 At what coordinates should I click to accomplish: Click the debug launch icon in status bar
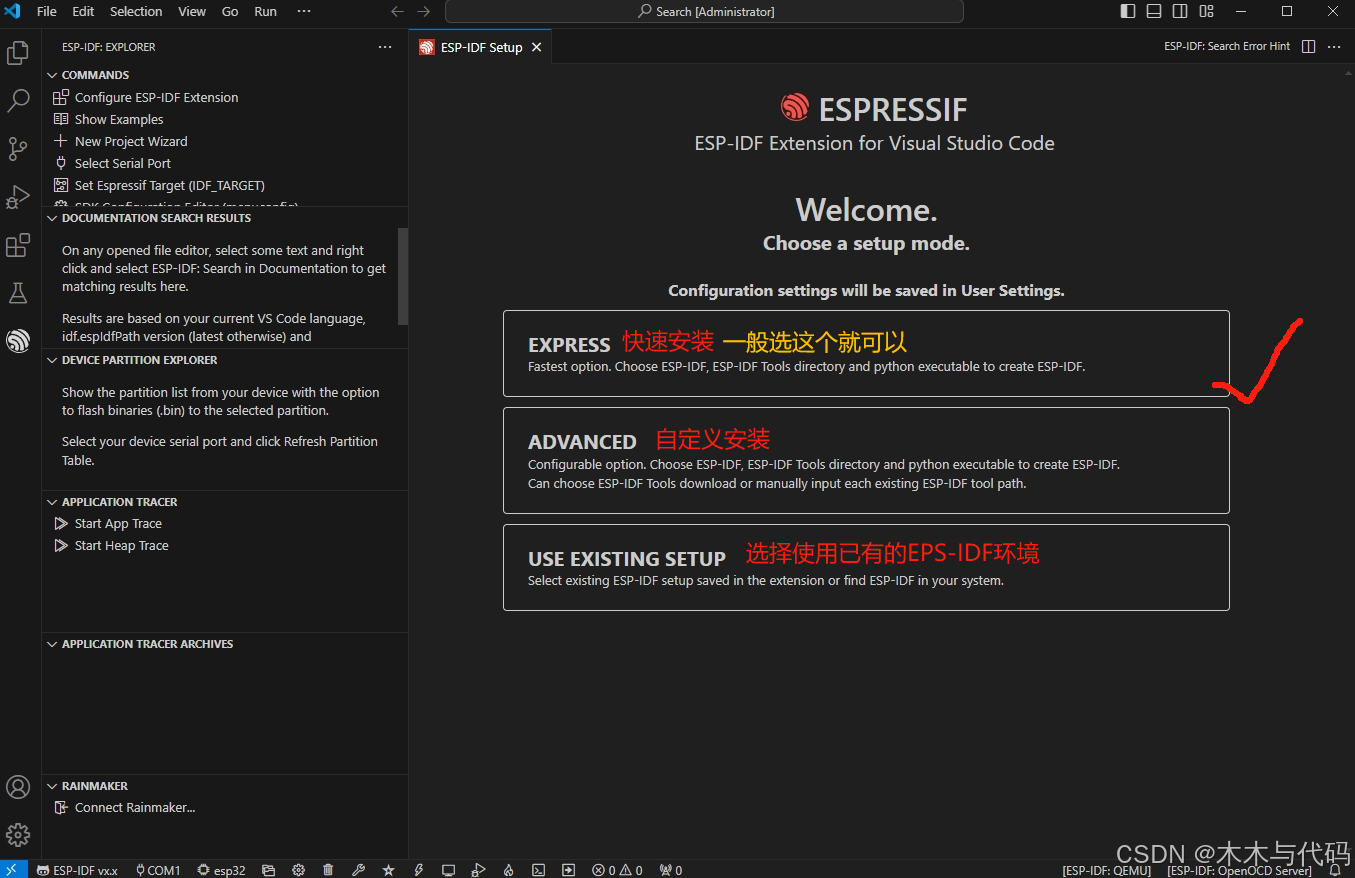click(478, 870)
